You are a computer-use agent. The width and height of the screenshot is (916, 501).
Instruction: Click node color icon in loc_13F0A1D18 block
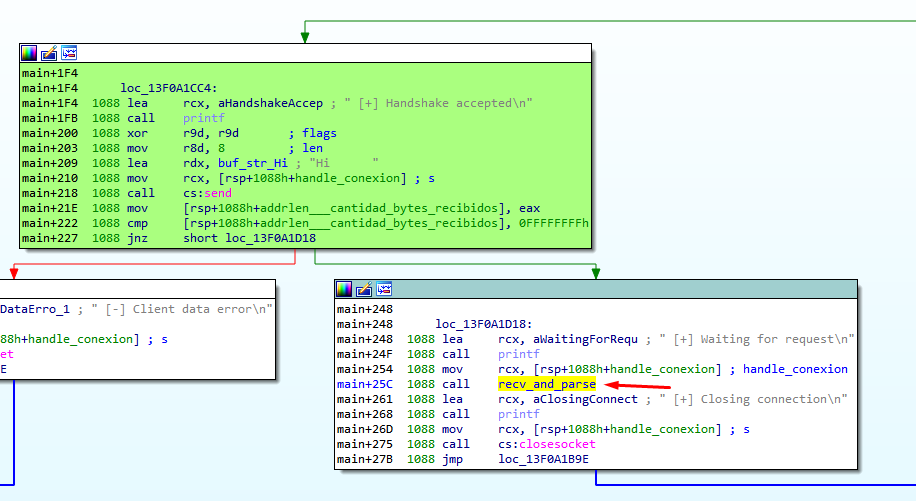[344, 289]
